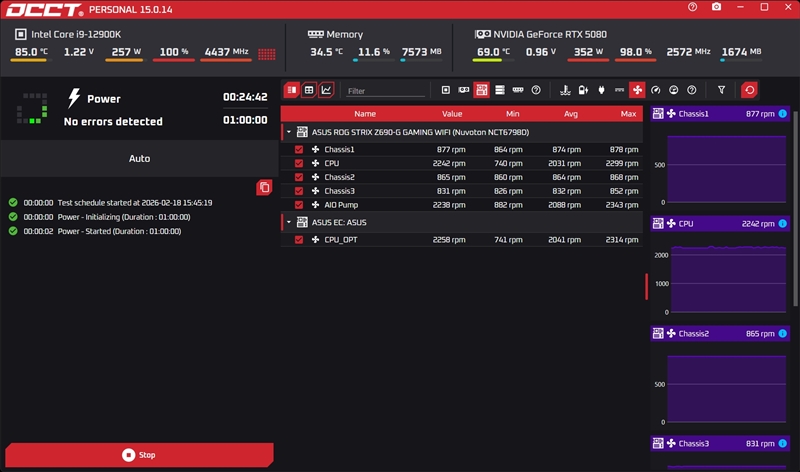Toggle frequency gauge sensor filter icon

pos(656,90)
